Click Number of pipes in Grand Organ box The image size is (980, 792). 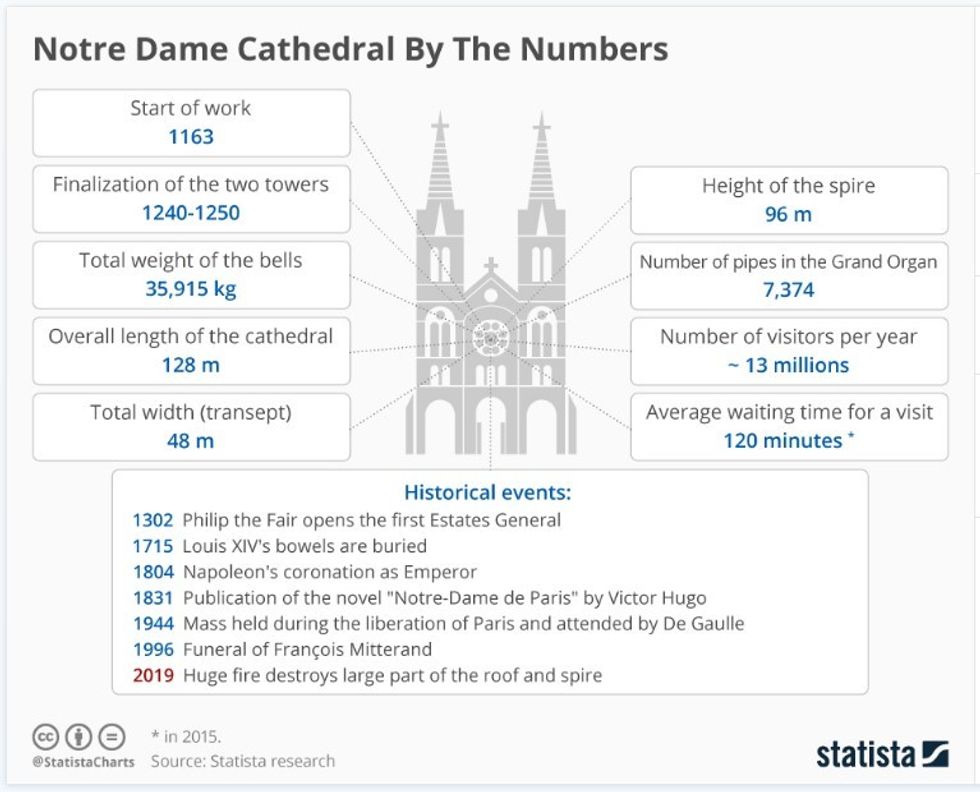[789, 275]
